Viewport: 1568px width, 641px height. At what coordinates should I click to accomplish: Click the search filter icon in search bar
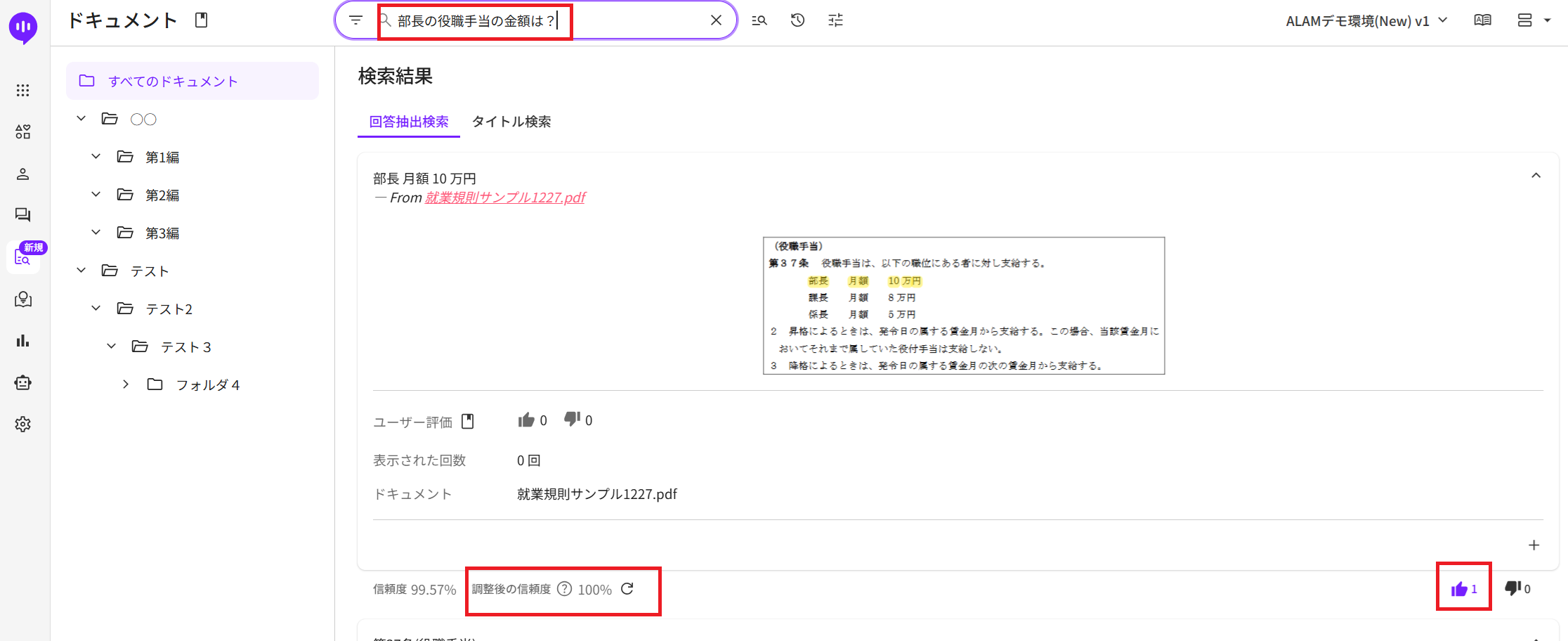[x=356, y=20]
